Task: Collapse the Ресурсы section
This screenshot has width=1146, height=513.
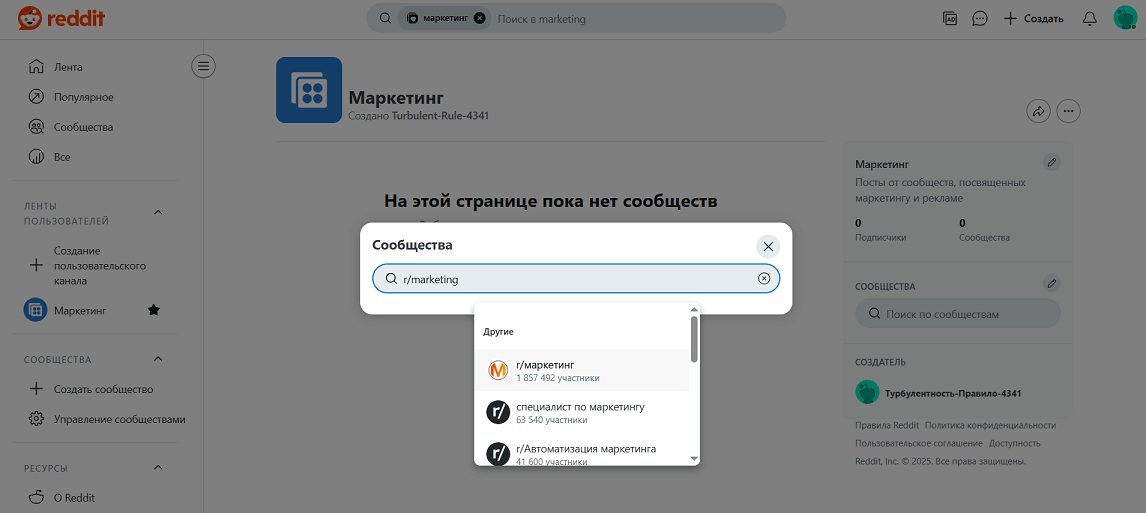Action: [158, 468]
